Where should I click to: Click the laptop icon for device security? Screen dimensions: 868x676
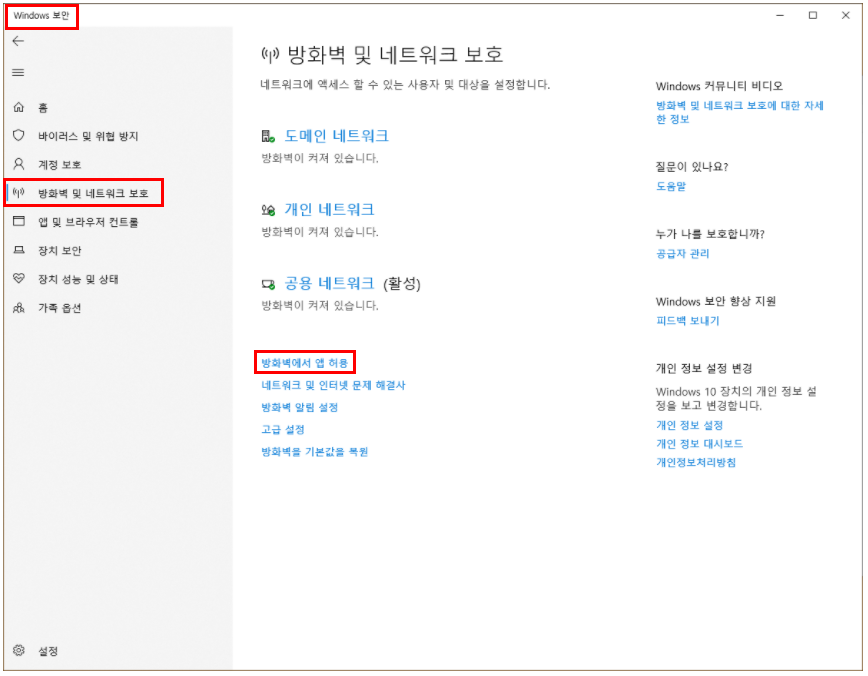click(x=19, y=250)
